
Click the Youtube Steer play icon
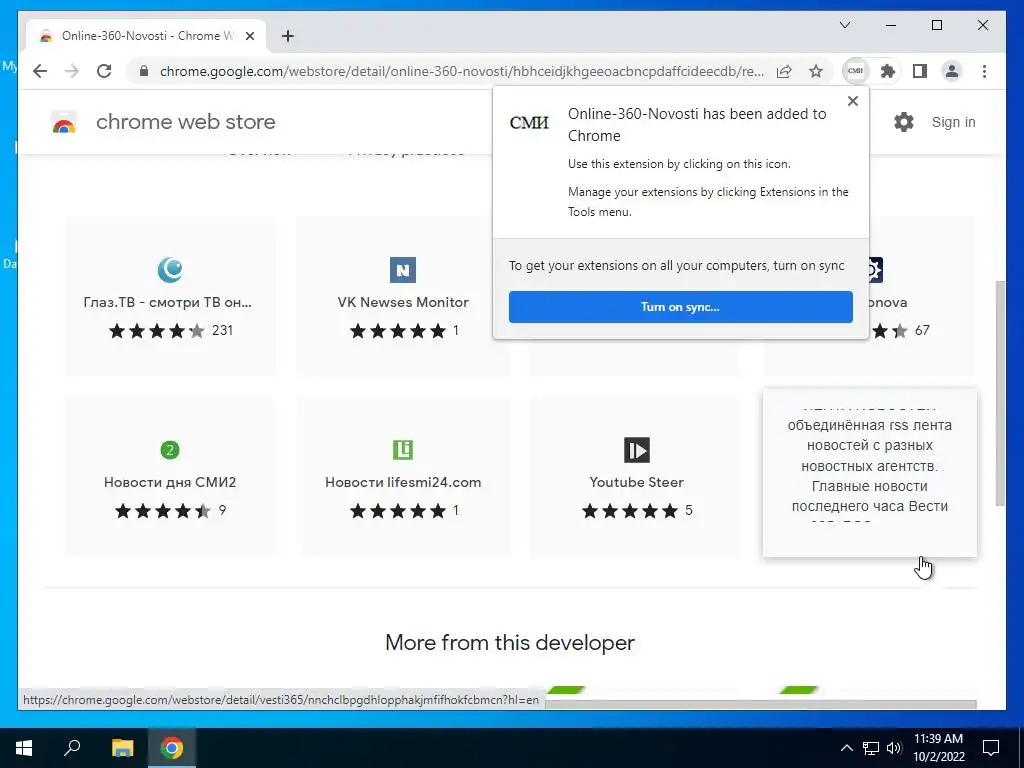click(x=637, y=450)
